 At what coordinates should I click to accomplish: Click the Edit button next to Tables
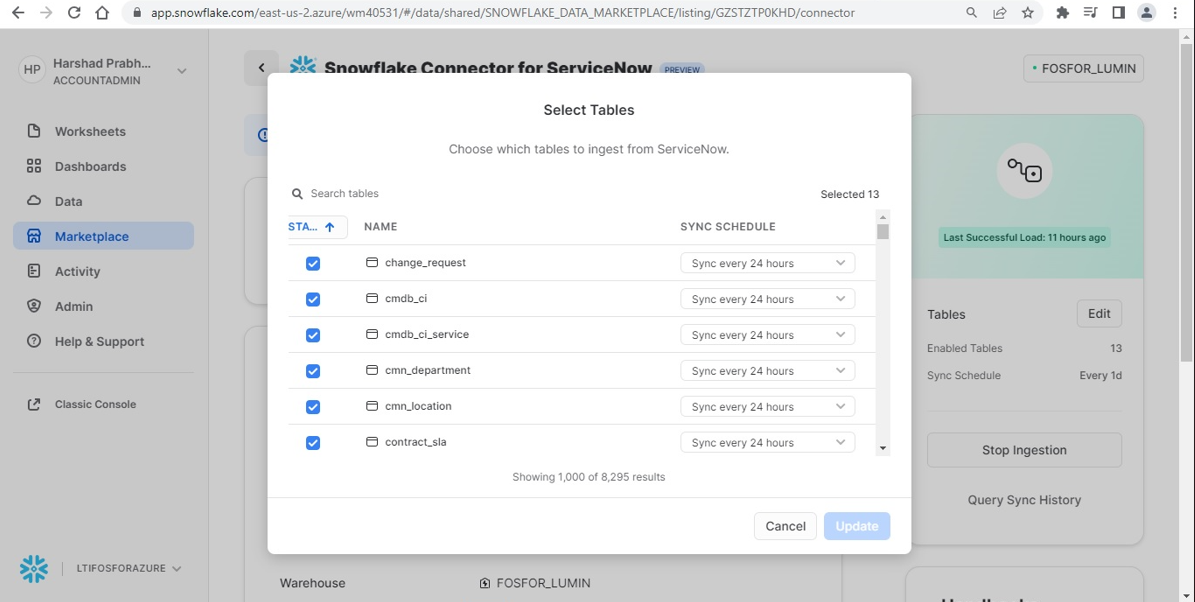pyautogui.click(x=1099, y=313)
